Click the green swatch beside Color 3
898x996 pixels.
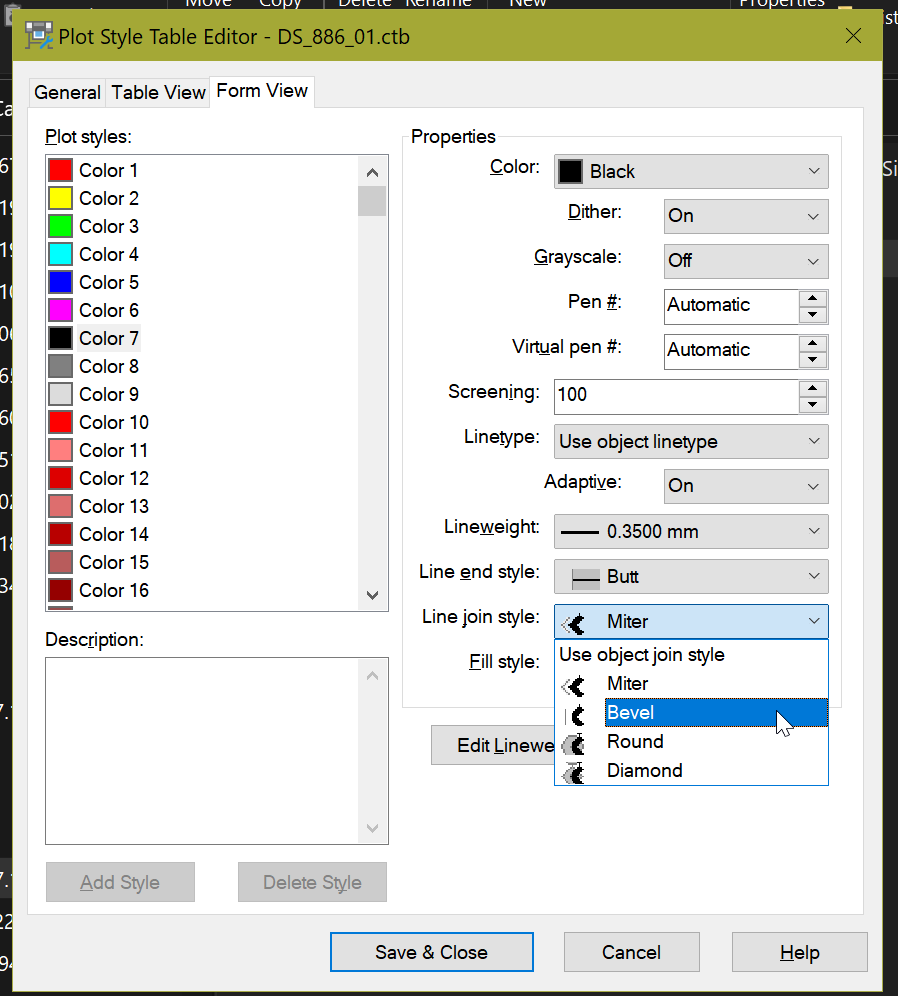60,226
